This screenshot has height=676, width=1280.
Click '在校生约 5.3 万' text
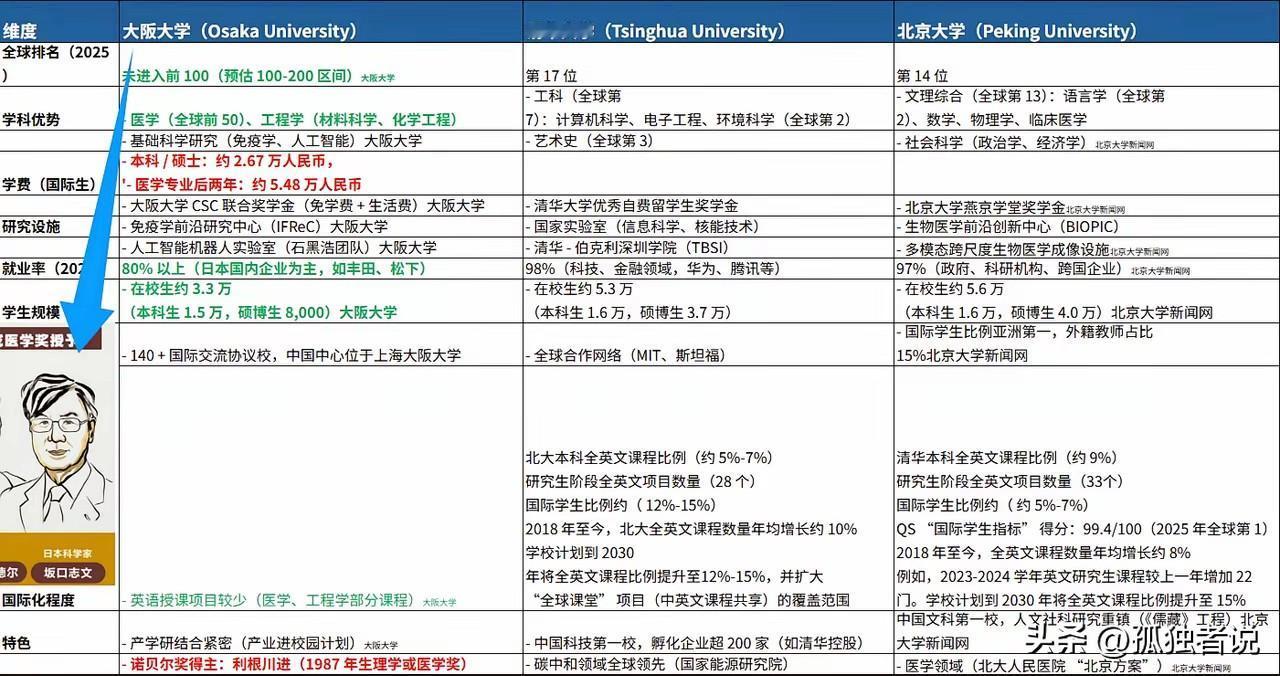point(583,289)
